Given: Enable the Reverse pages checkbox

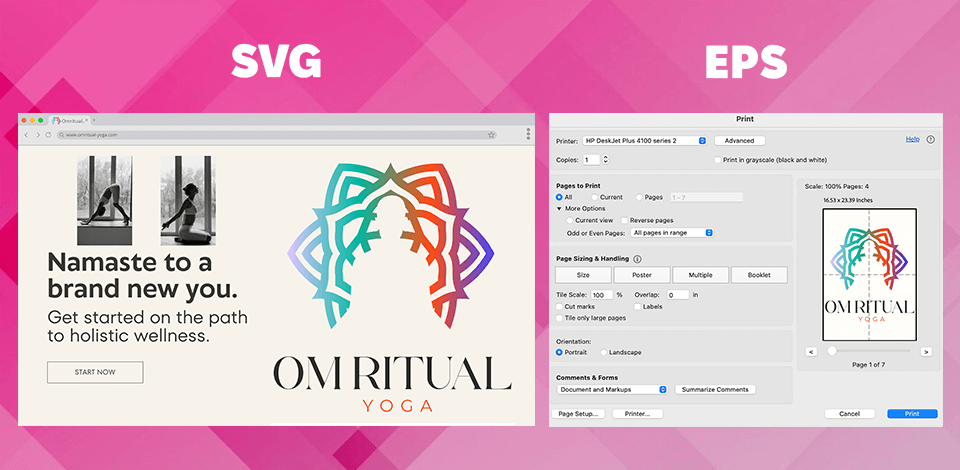Looking at the screenshot, I should pos(624,220).
